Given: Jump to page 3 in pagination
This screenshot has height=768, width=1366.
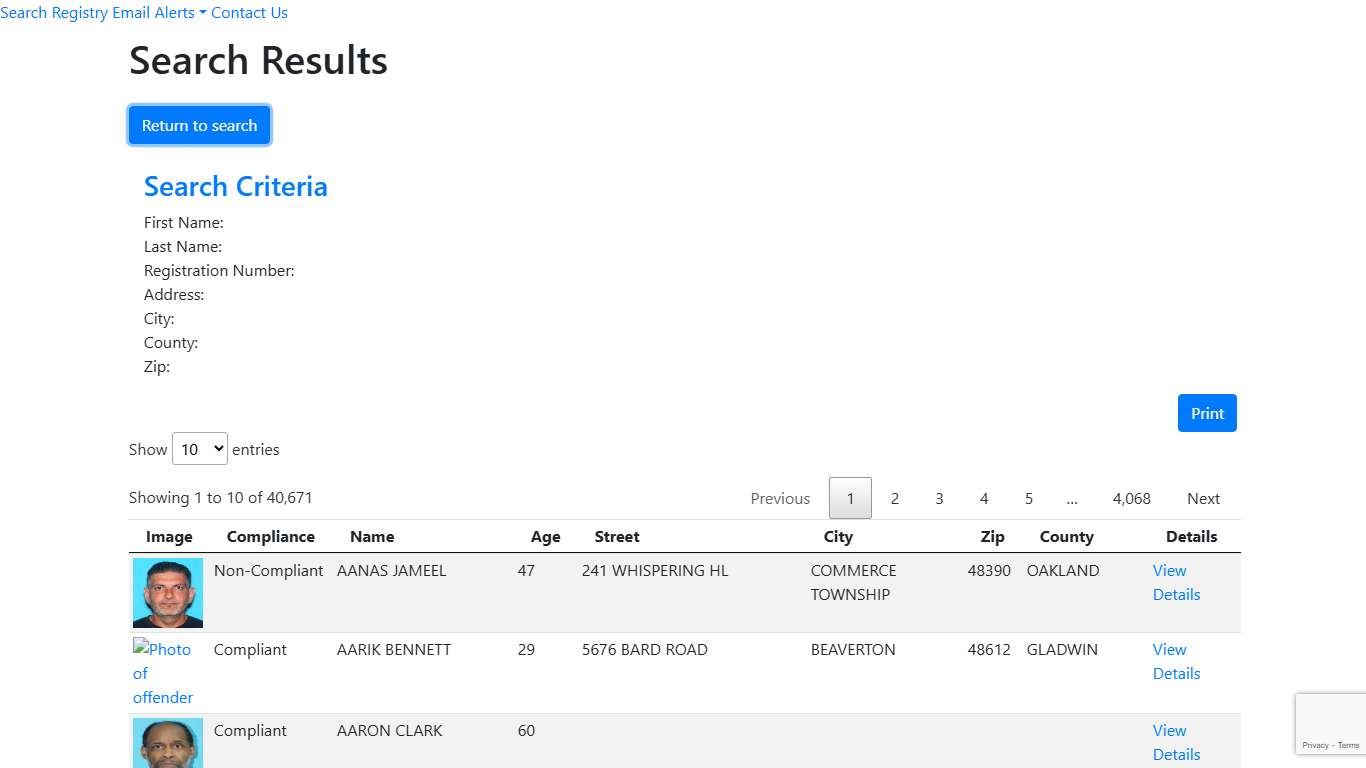Looking at the screenshot, I should point(939,498).
